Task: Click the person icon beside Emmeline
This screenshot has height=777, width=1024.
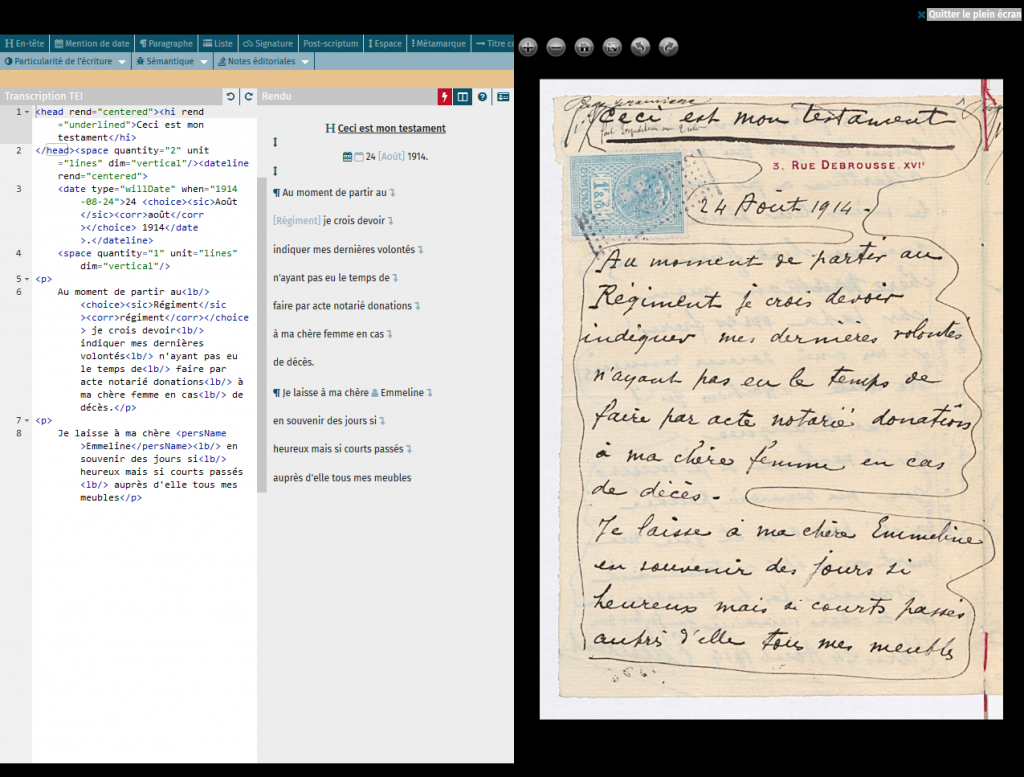Action: tap(375, 393)
